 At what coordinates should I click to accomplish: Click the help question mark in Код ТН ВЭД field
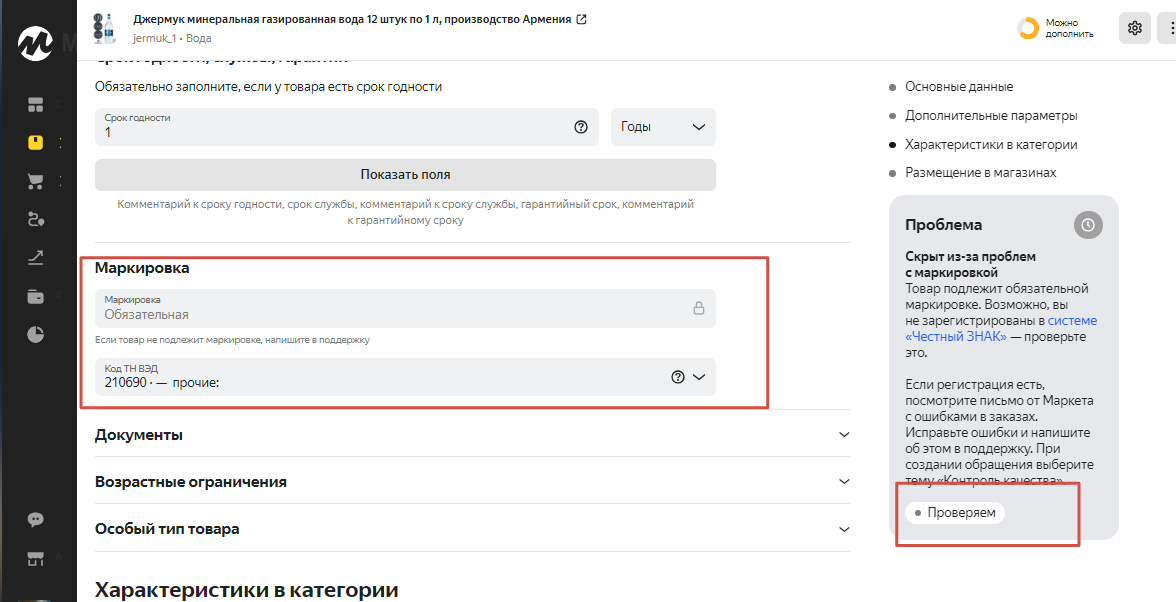point(678,377)
